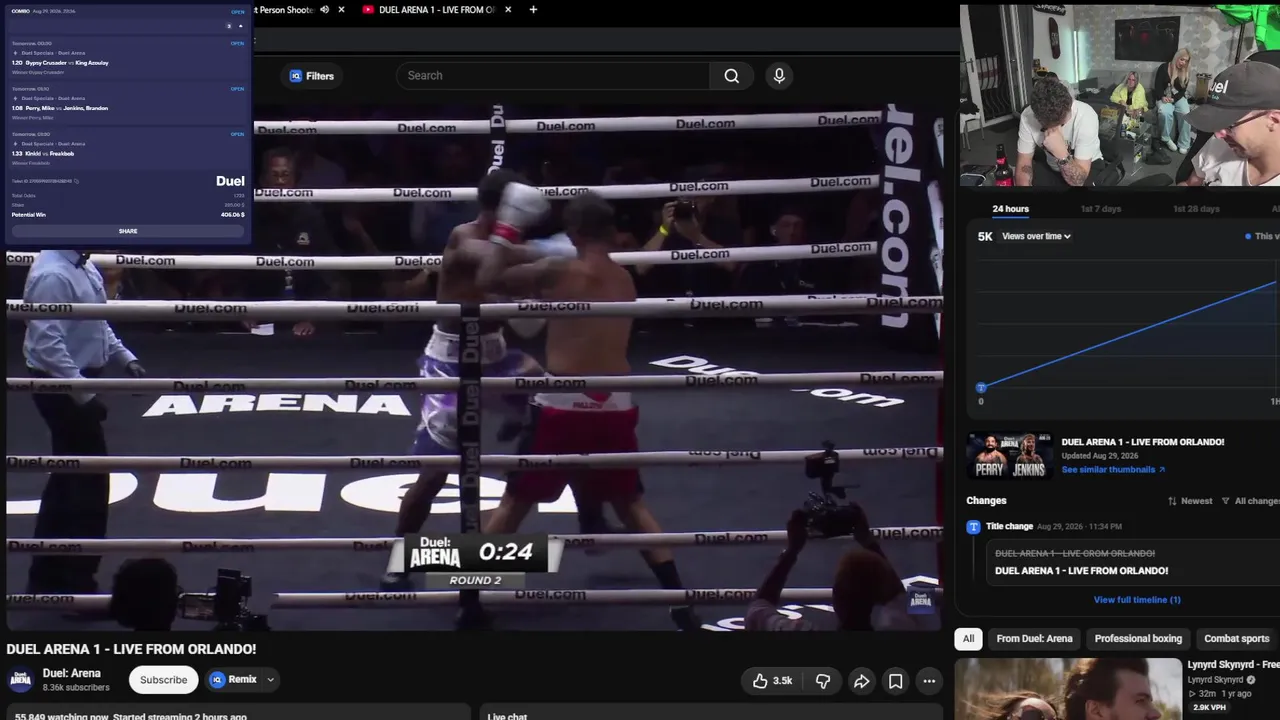
Task: Select the All filter chip
Action: (x=968, y=639)
